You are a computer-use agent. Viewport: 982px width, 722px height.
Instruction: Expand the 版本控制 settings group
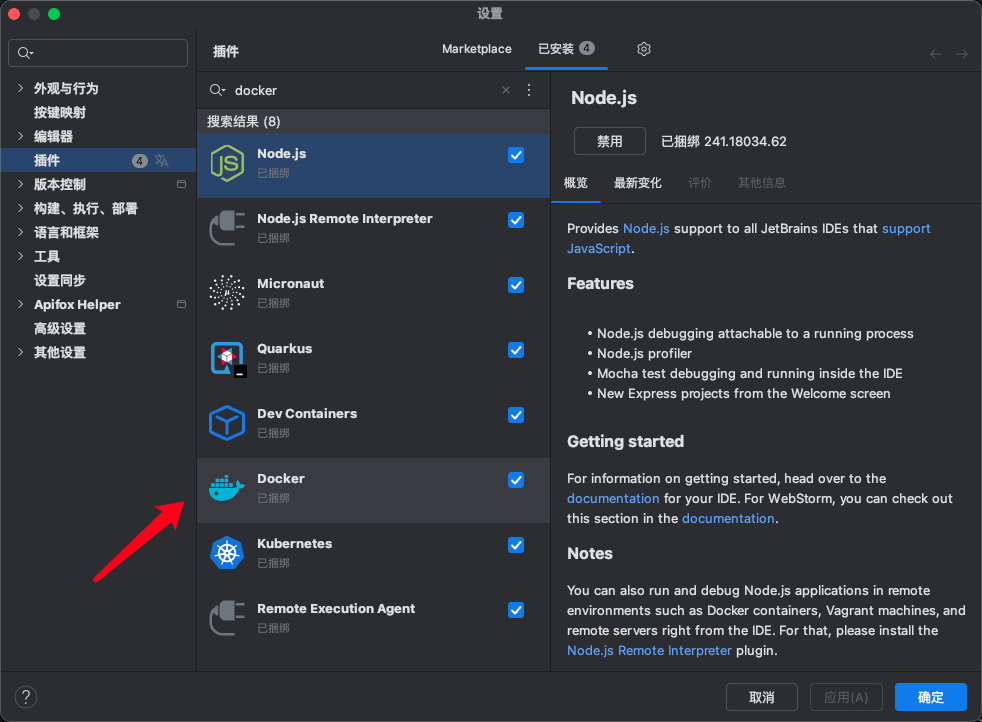pyautogui.click(x=21, y=184)
